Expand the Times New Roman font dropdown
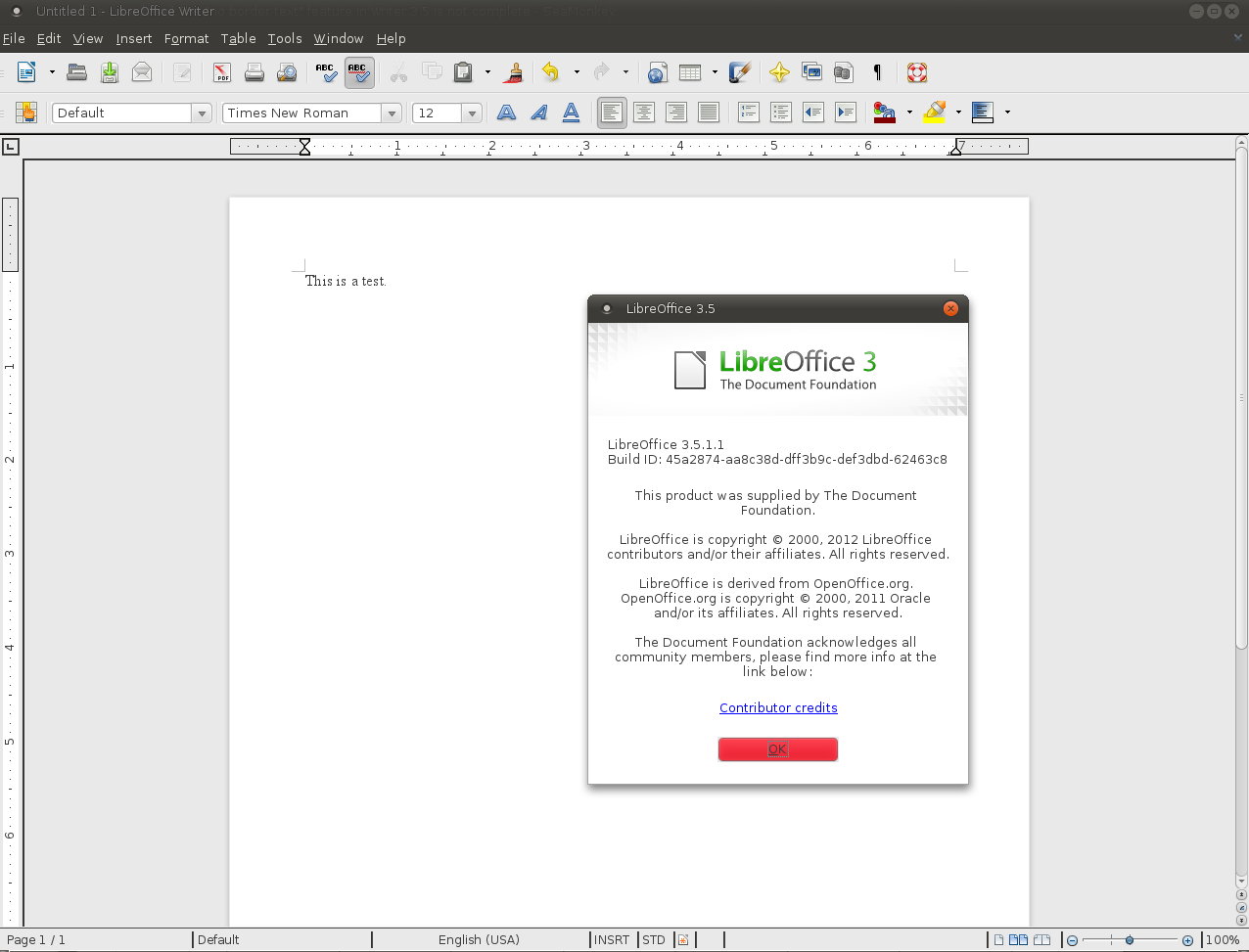Image resolution: width=1249 pixels, height=952 pixels. [392, 113]
